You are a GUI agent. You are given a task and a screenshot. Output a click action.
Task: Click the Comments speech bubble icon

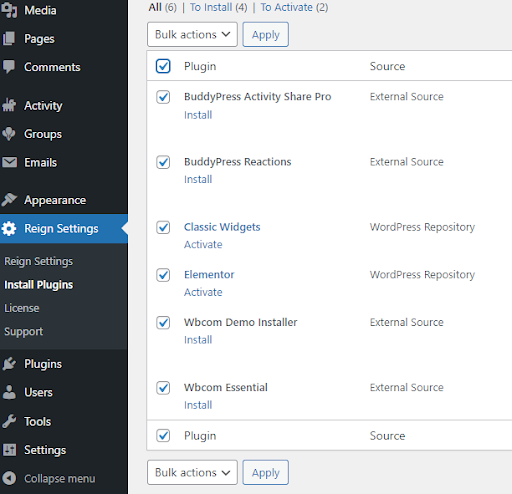[9, 67]
